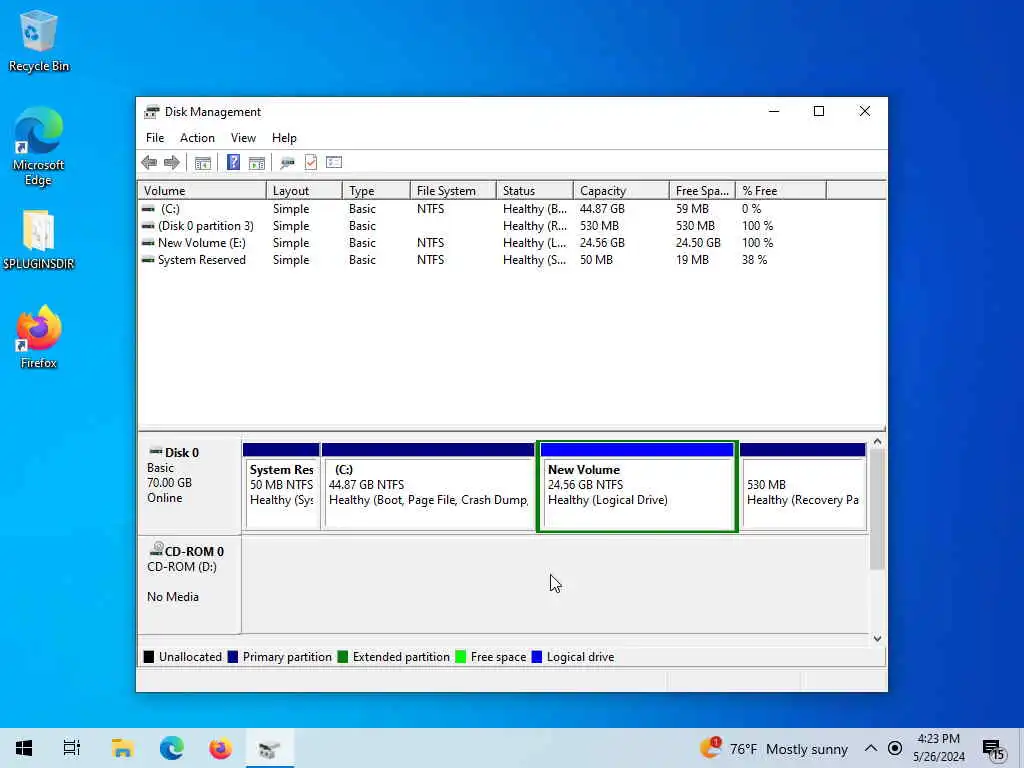1024x768 pixels.
Task: Click the disk pane scroll up arrow
Action: (x=877, y=442)
